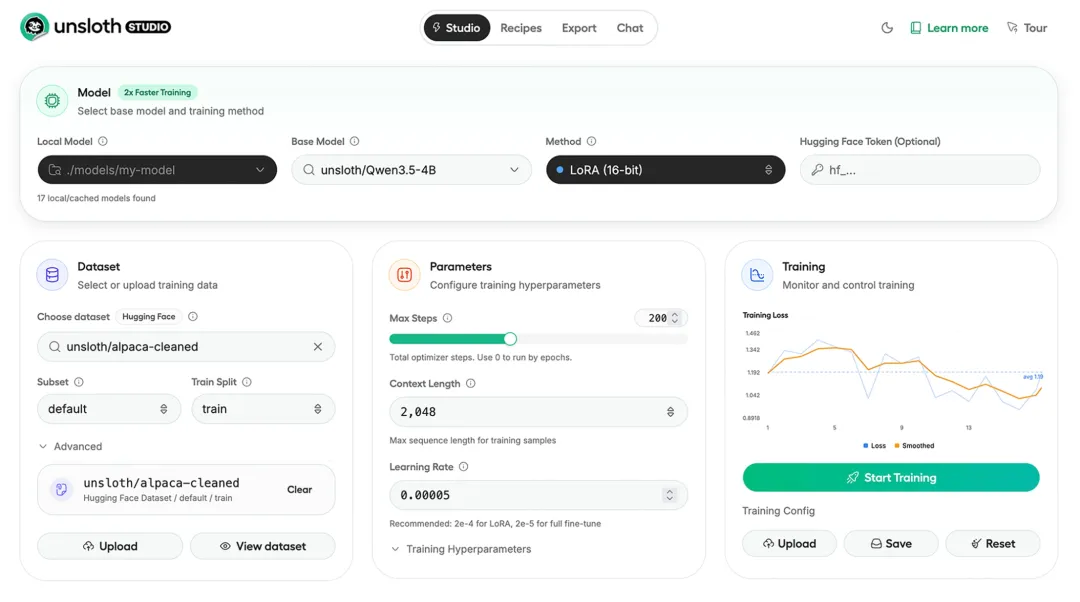This screenshot has width=1080, height=602.
Task: Click the Hugging Face source chip
Action: click(149, 317)
